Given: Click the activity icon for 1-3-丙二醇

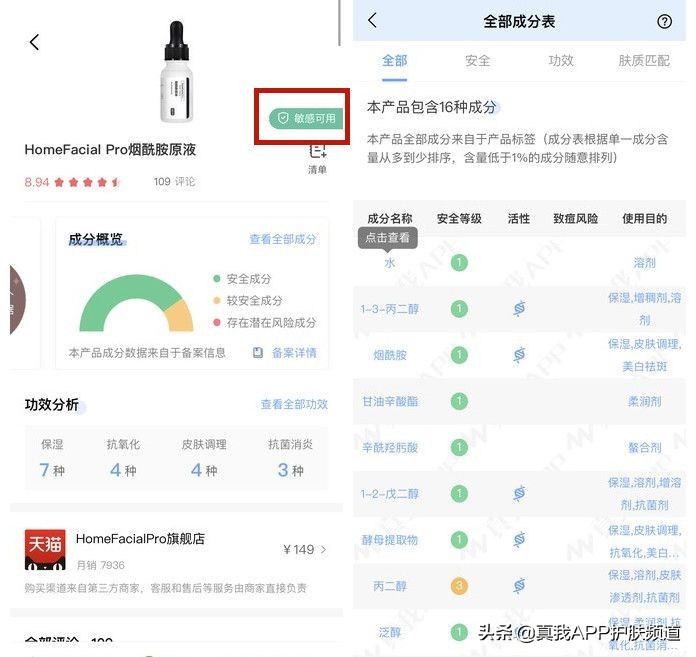Looking at the screenshot, I should click(519, 309).
